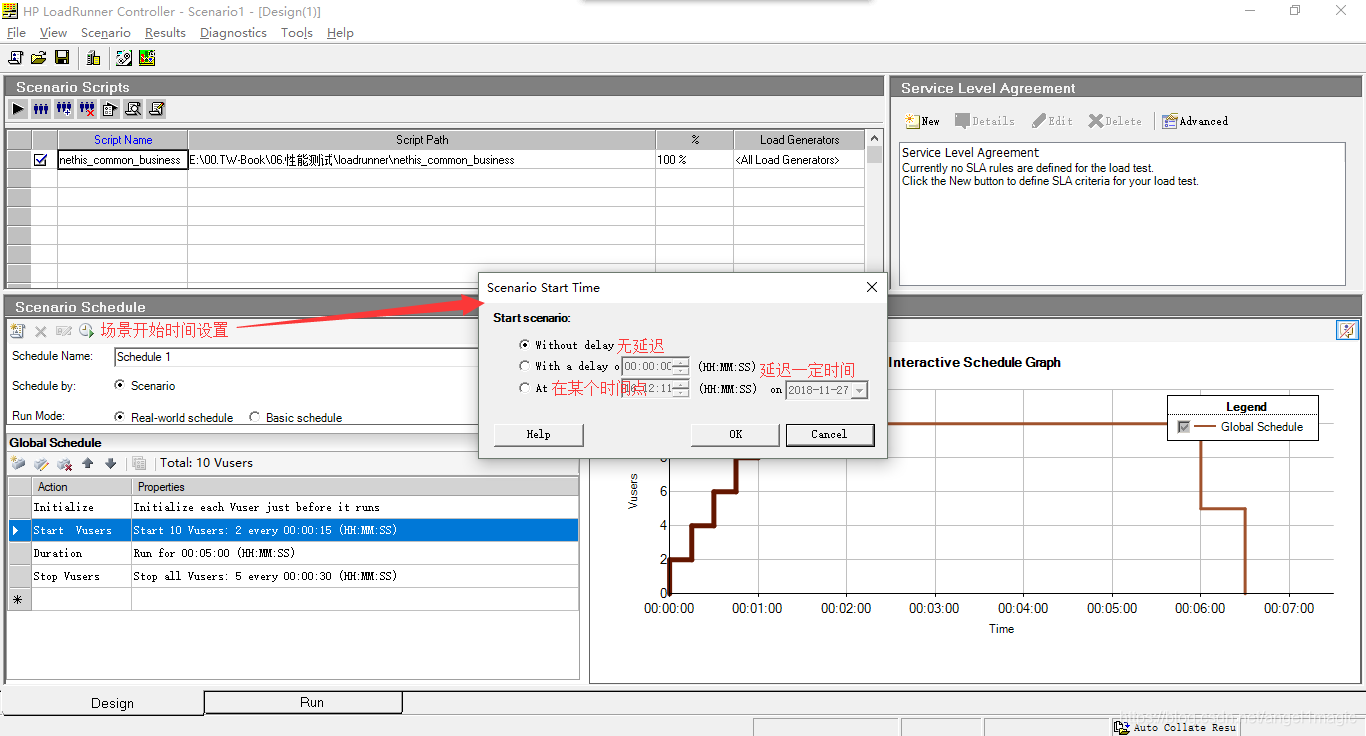Viewport: 1366px width, 736px height.
Task: Click the Script Name column header
Action: [x=123, y=140]
